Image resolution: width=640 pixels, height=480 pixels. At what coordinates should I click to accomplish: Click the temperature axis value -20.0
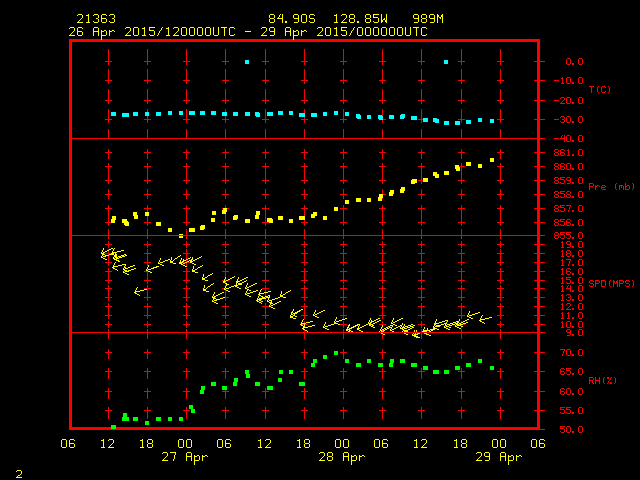tap(568, 100)
